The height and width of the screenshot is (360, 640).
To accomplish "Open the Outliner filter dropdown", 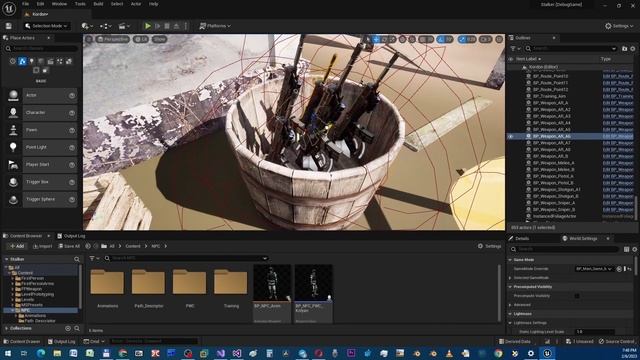I will pos(515,49).
